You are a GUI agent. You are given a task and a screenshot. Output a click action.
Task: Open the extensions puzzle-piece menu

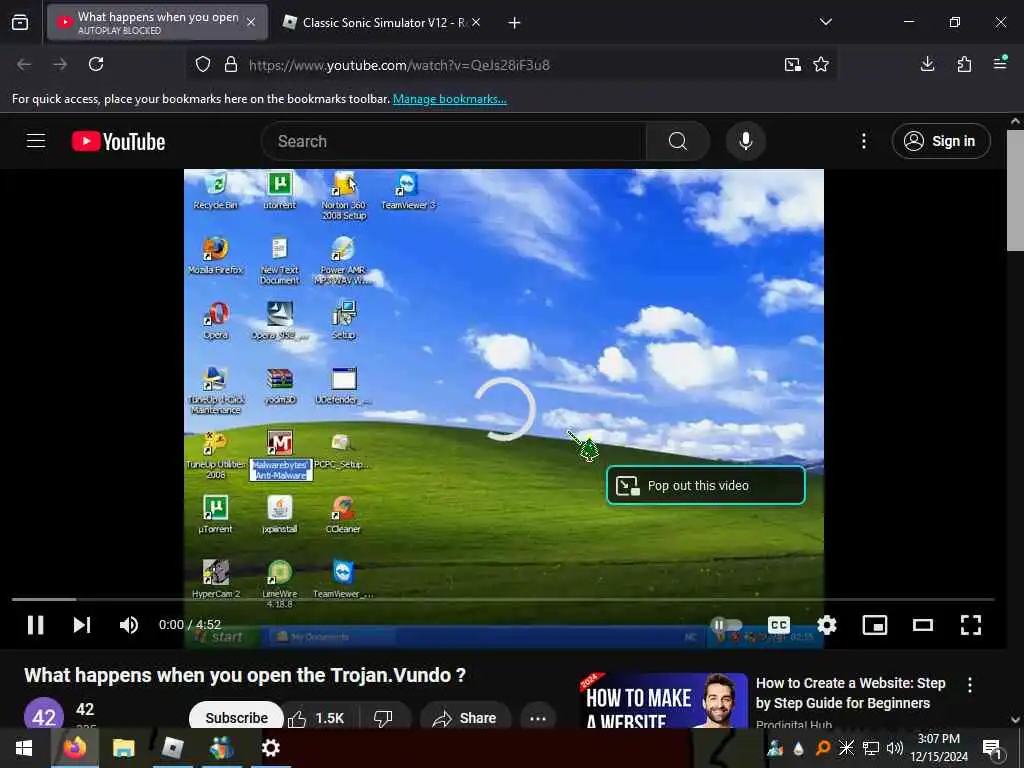[x=964, y=64]
